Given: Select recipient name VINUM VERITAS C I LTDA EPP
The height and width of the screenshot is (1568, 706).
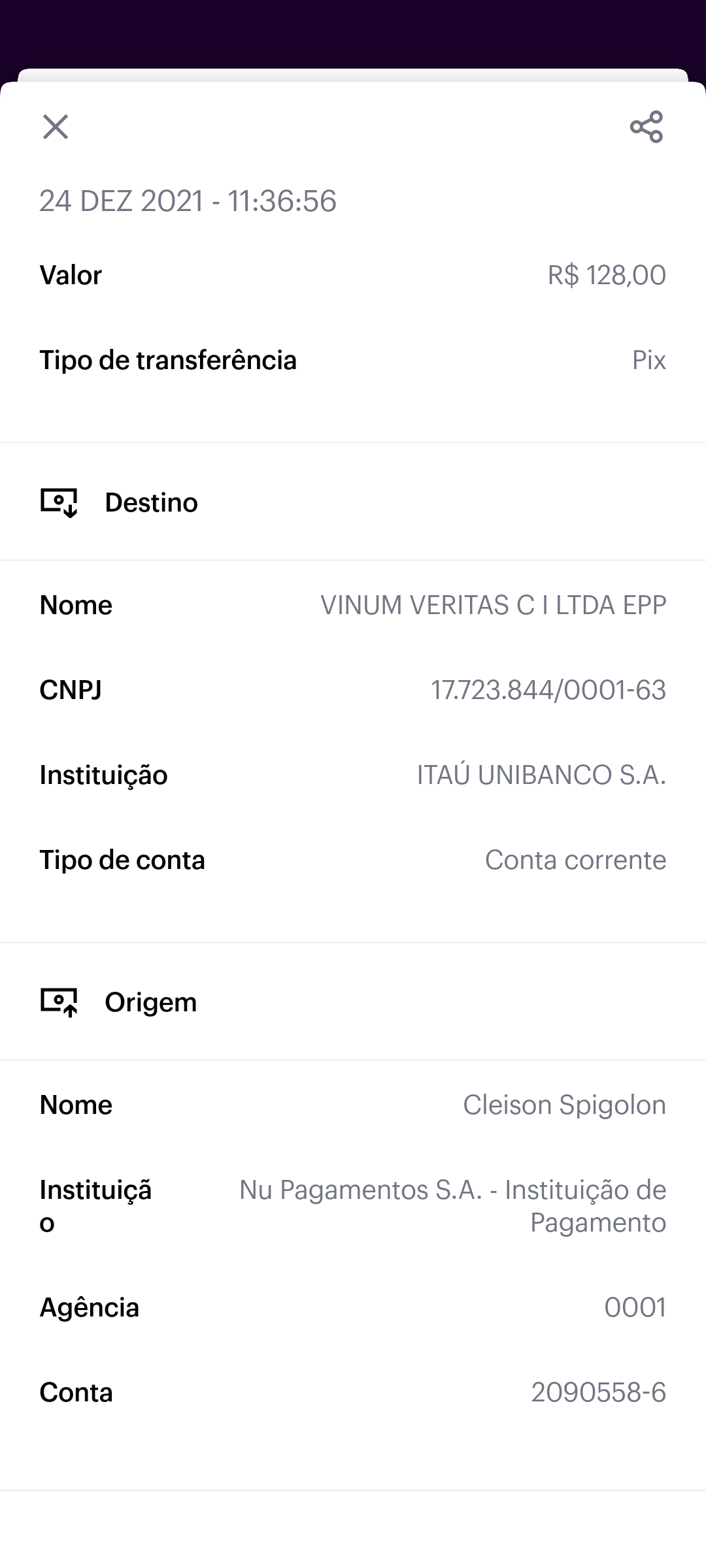Looking at the screenshot, I should tap(493, 605).
